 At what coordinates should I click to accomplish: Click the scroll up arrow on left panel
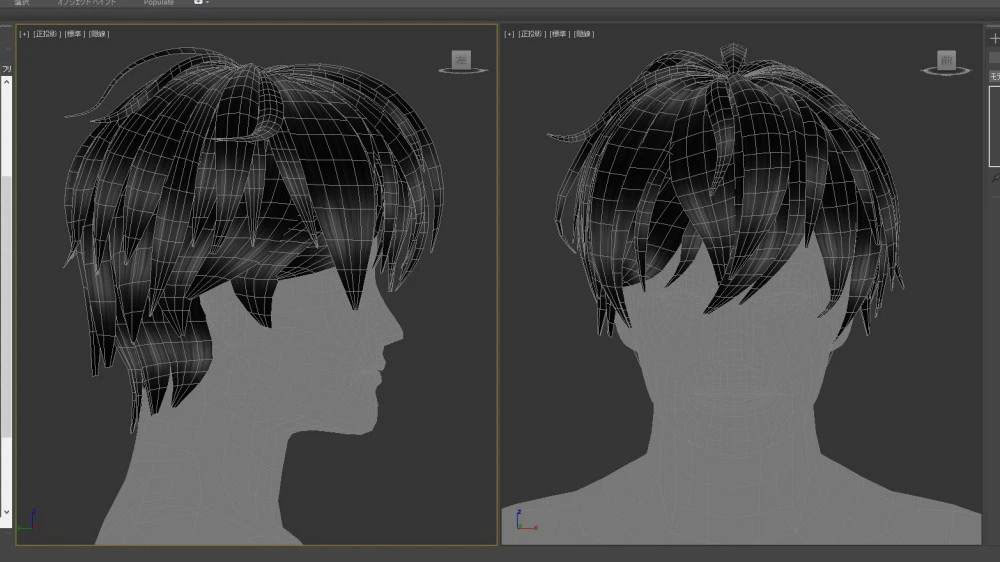[x=6, y=82]
